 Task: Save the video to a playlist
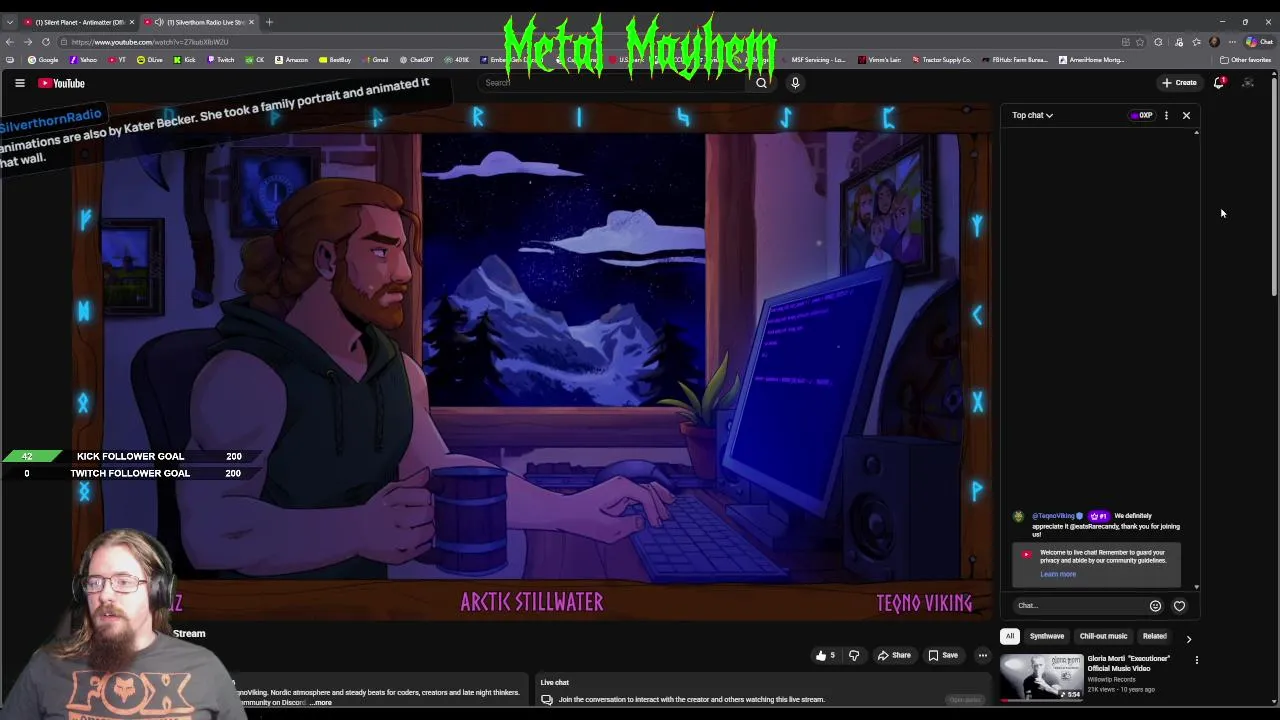[943, 656]
